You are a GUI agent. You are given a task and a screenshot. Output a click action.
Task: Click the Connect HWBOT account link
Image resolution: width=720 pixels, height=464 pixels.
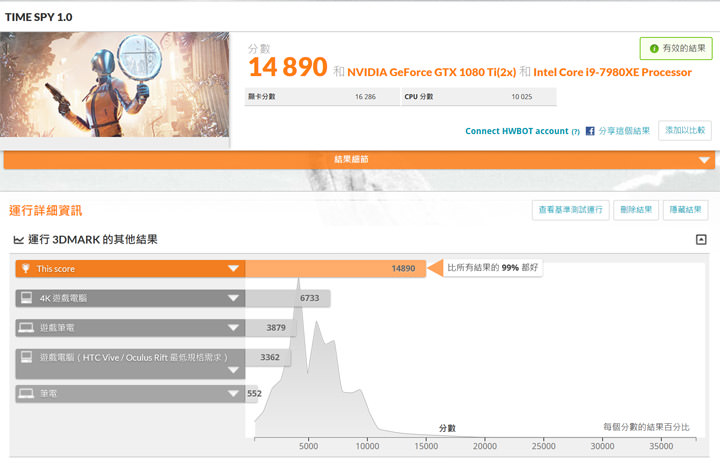pyautogui.click(x=516, y=131)
